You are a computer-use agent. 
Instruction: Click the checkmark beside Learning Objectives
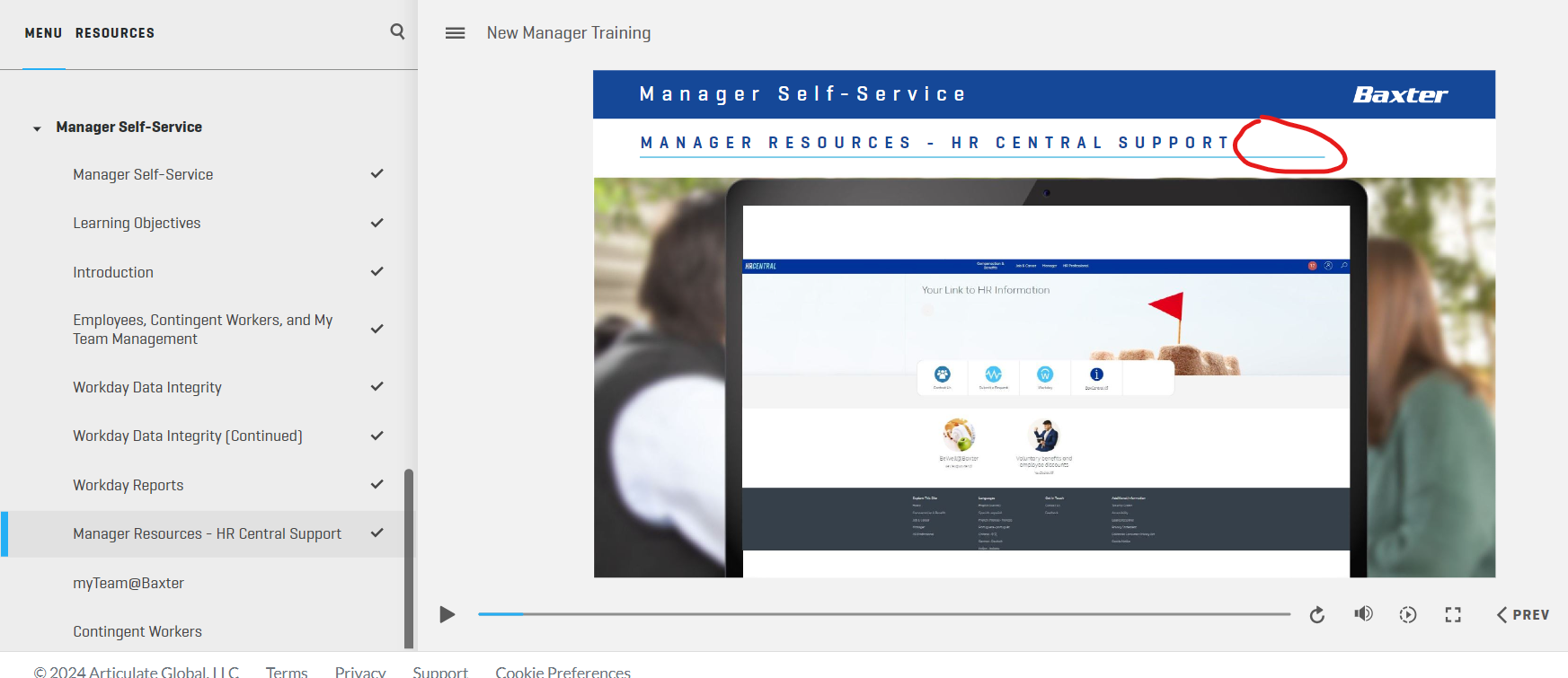(x=377, y=223)
